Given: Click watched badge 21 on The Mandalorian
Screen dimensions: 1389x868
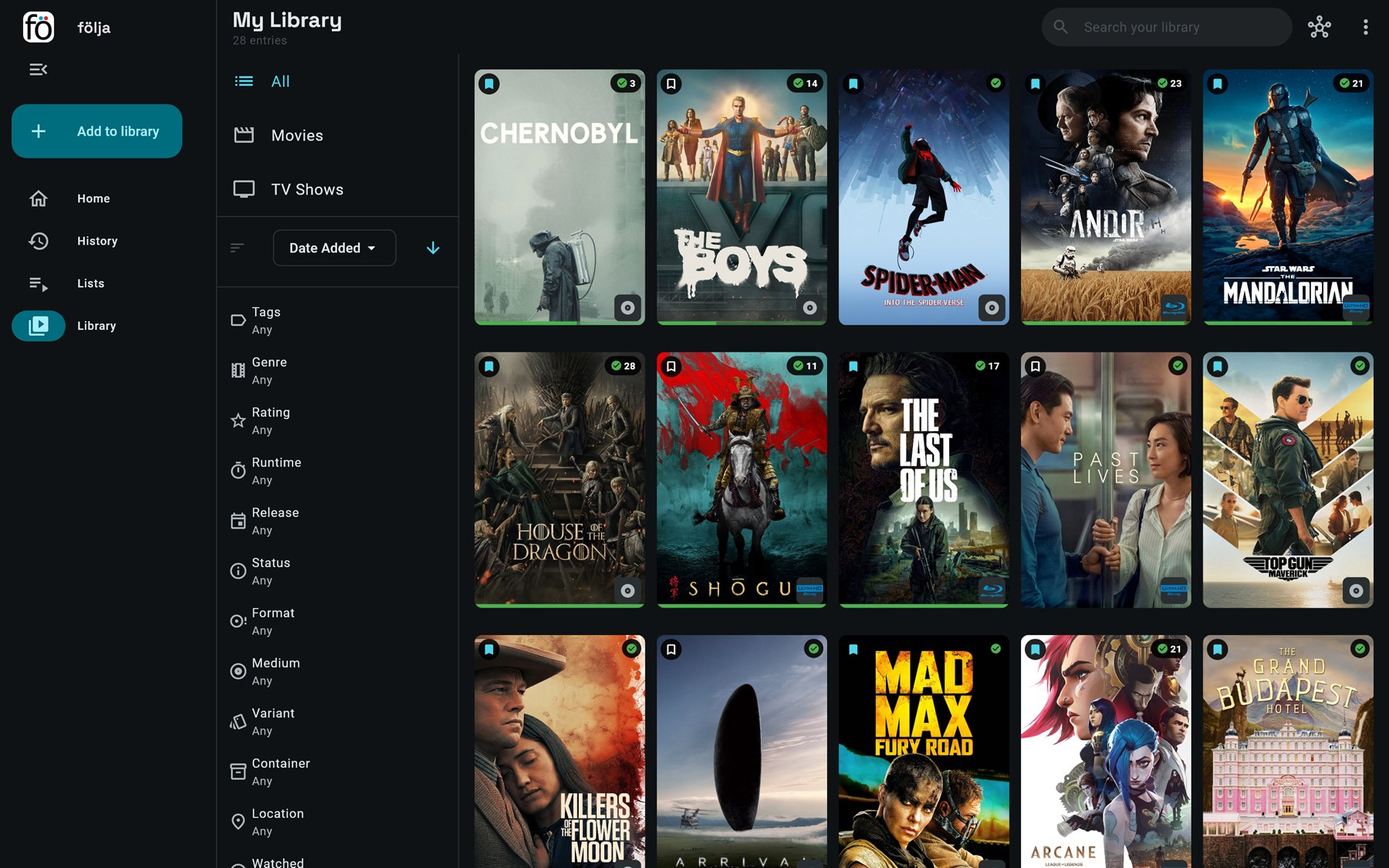Looking at the screenshot, I should point(1351,83).
